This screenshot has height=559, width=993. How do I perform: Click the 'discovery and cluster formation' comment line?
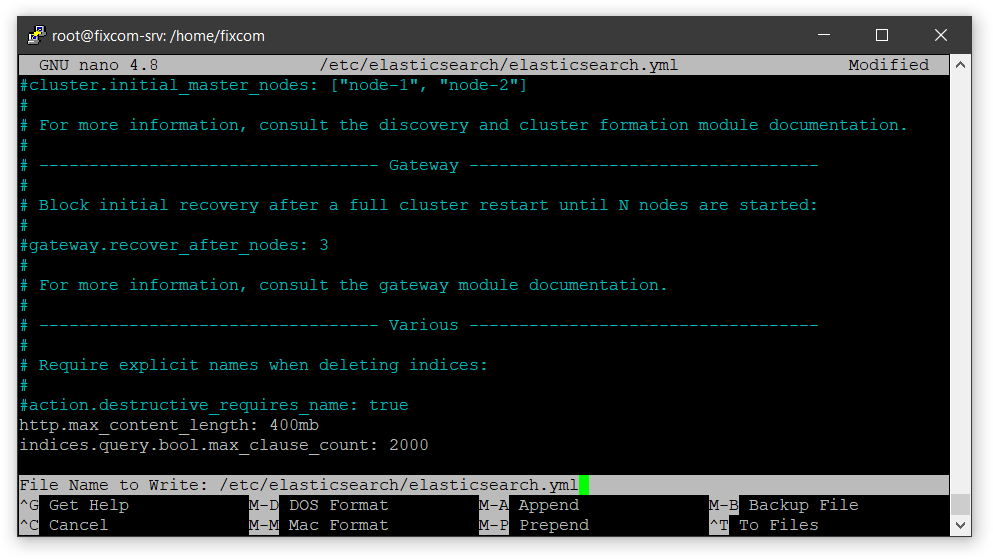[x=464, y=125]
